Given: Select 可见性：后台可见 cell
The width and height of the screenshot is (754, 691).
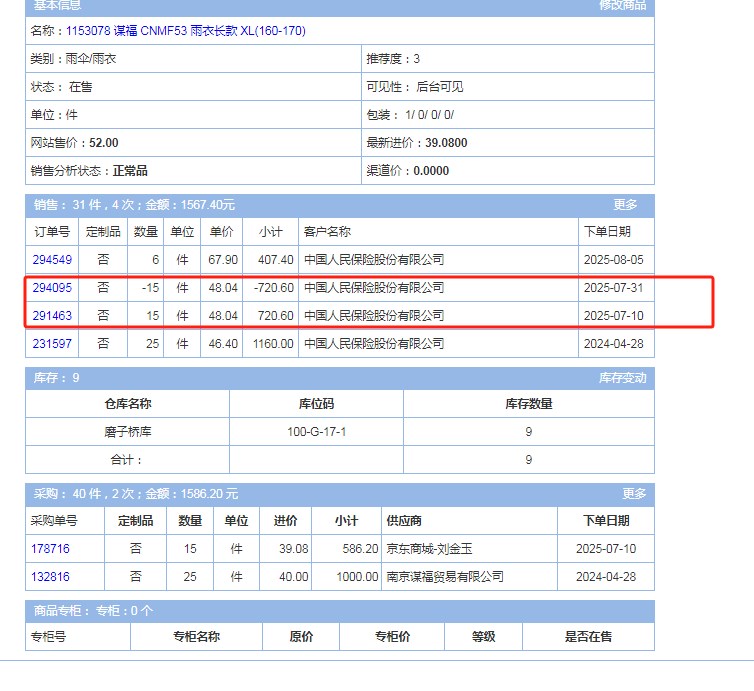Looking at the screenshot, I should pos(508,87).
